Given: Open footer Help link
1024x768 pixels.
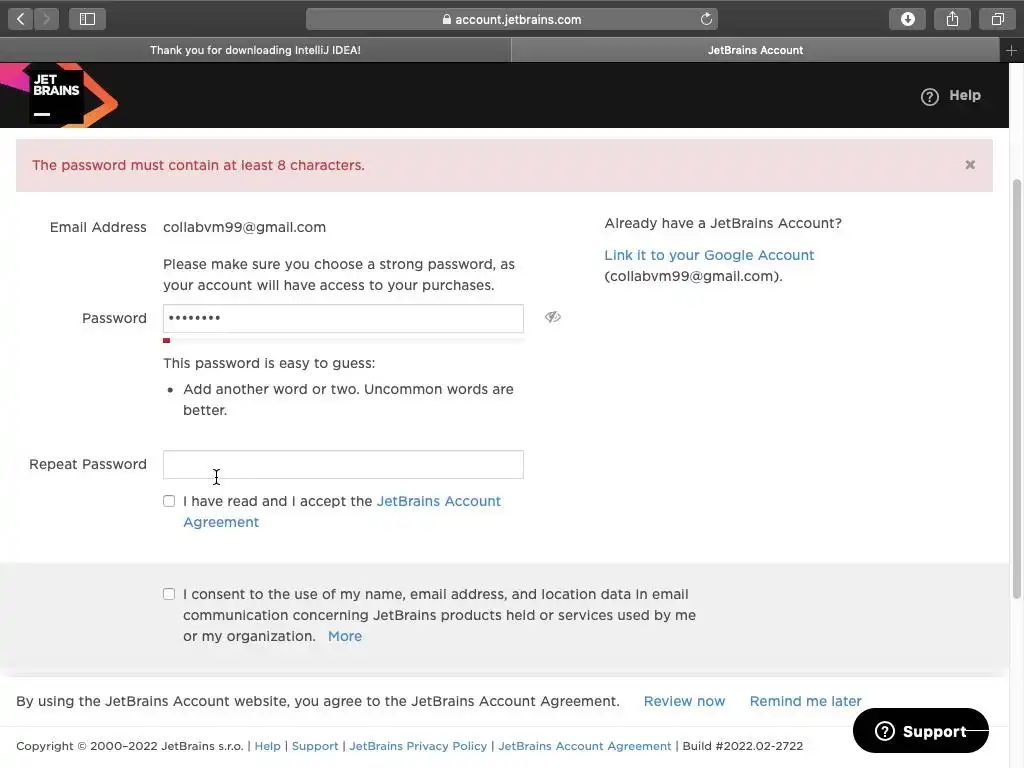Looking at the screenshot, I should click(267, 746).
